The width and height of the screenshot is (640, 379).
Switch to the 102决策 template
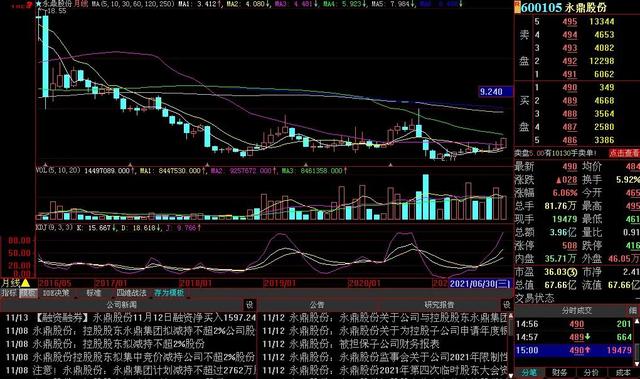point(56,293)
